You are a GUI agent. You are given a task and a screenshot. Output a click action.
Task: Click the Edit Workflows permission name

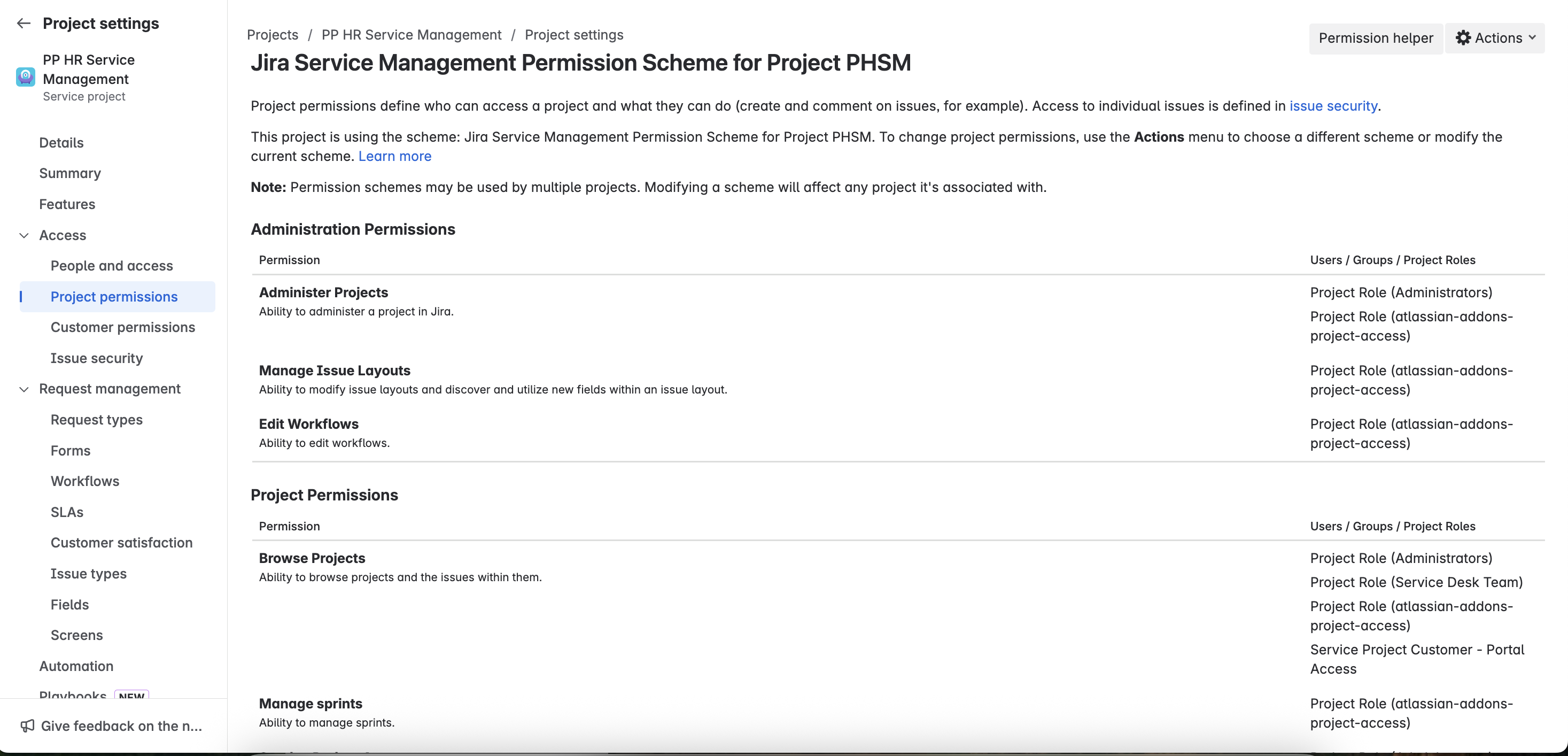pos(308,424)
